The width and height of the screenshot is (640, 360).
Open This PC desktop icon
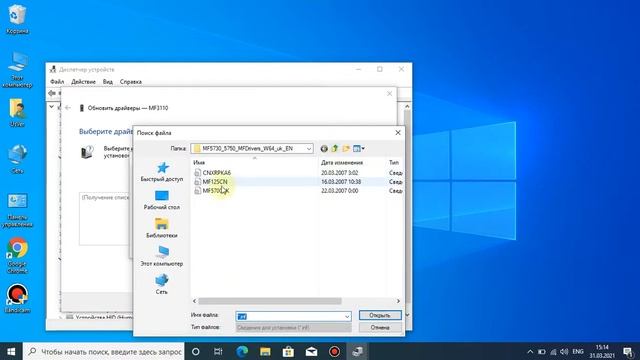[x=17, y=69]
